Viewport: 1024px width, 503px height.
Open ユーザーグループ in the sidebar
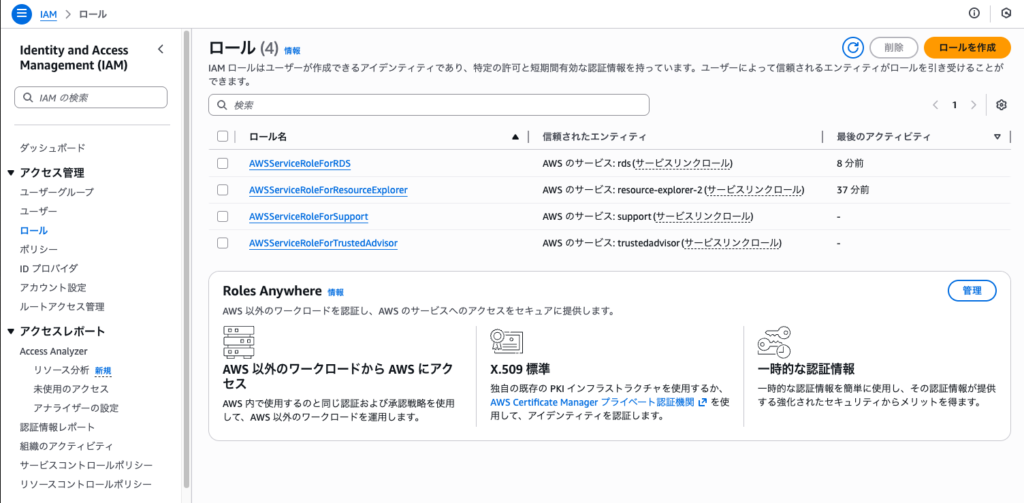[x=57, y=192]
